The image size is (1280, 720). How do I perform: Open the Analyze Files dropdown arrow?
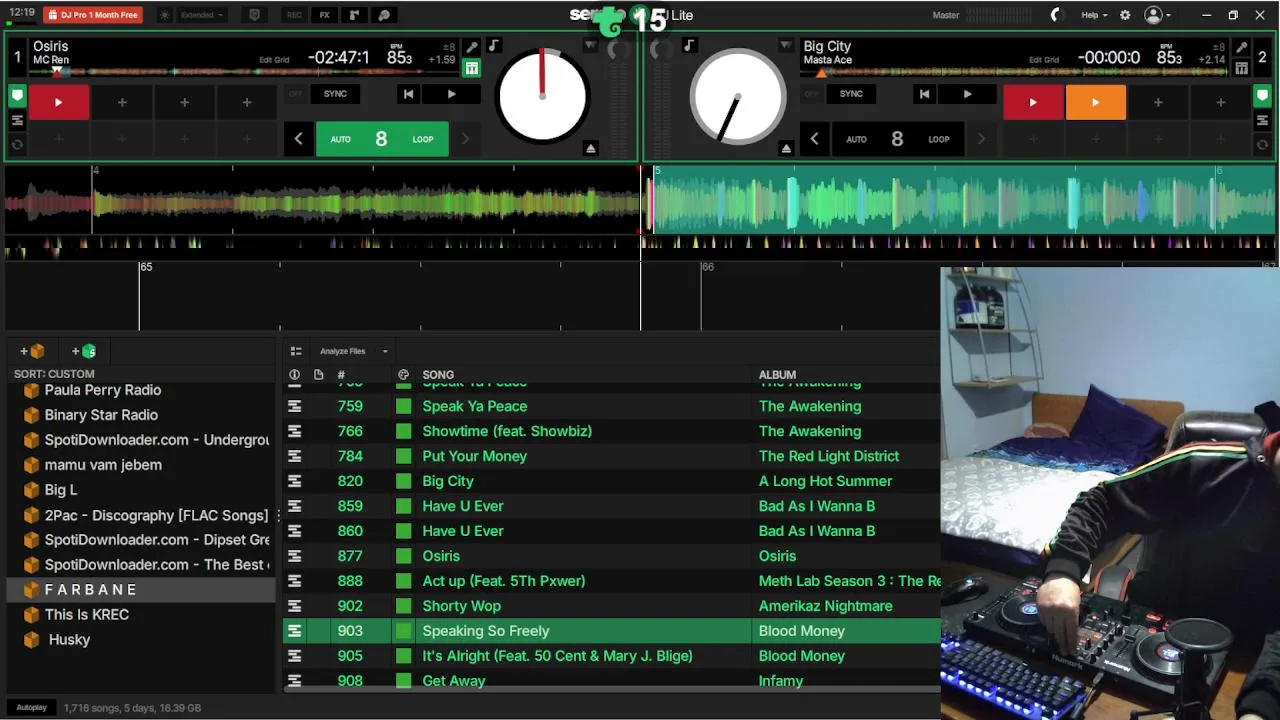(x=385, y=351)
